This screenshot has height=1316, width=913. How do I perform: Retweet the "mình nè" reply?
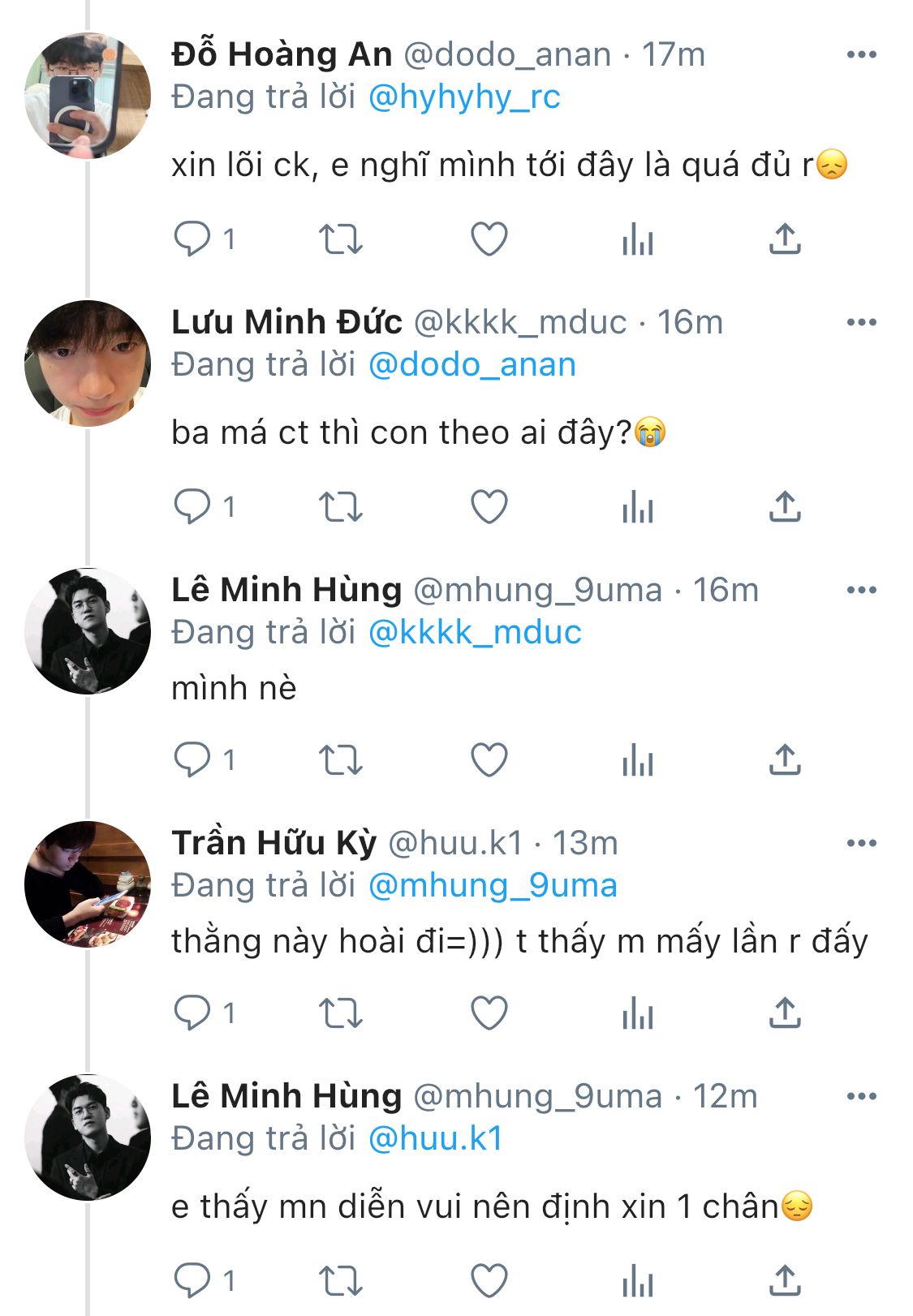[x=340, y=760]
